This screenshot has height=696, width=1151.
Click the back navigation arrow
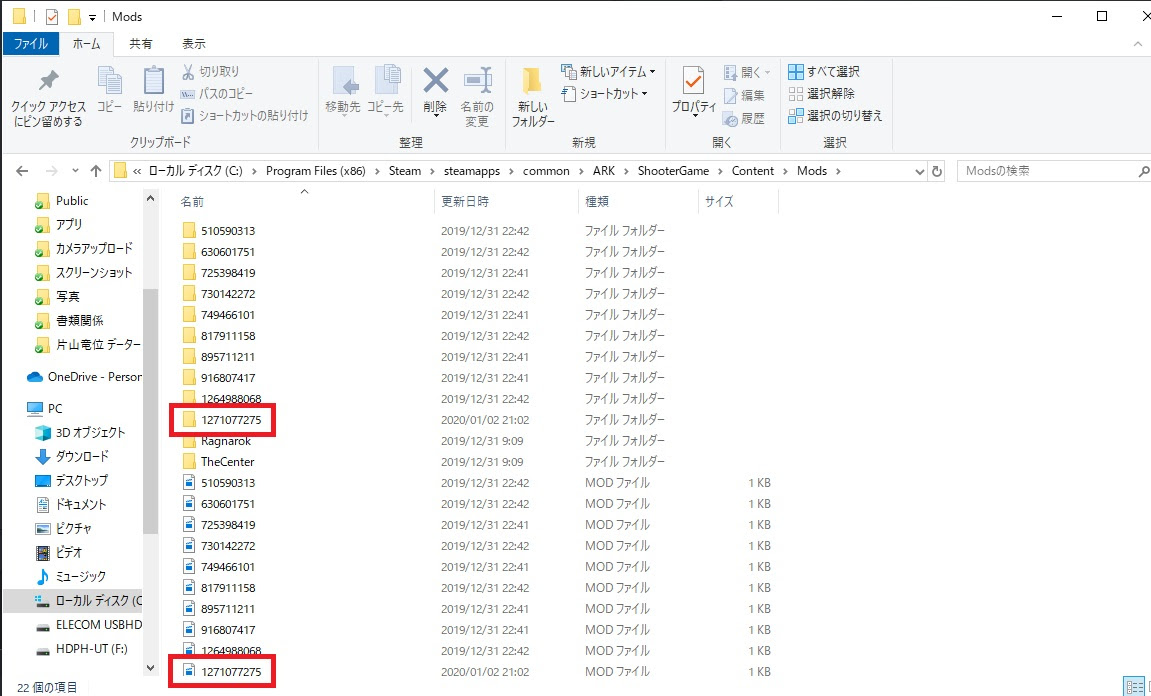point(21,170)
